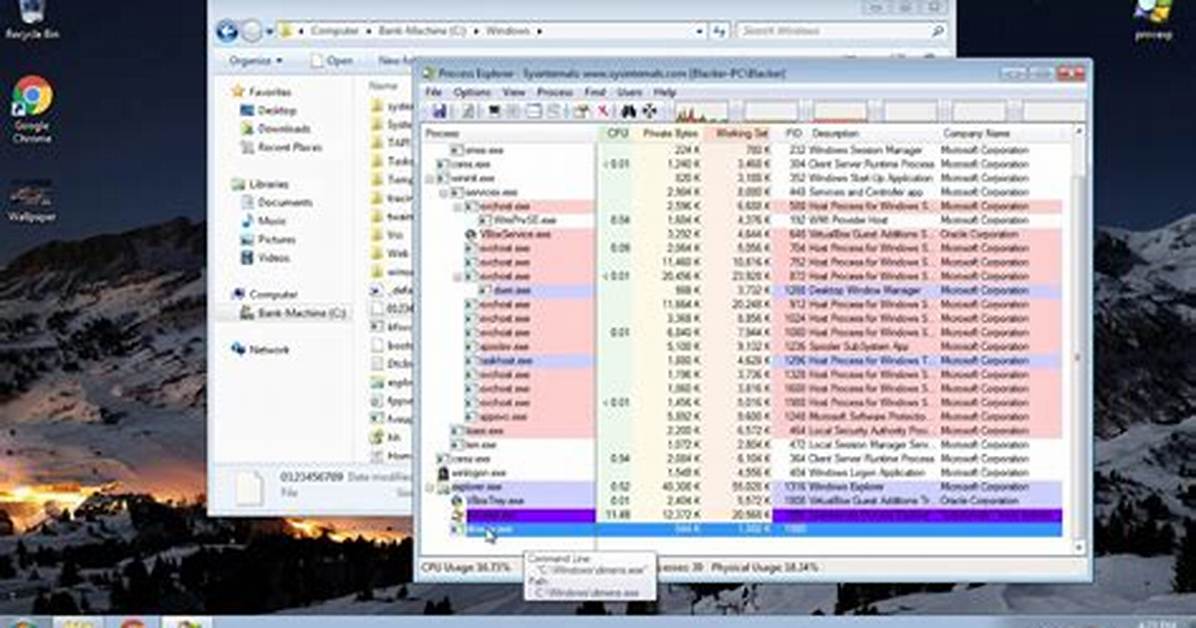Click the process list scrollbar up arrow
This screenshot has height=628, width=1196.
tap(1078, 133)
